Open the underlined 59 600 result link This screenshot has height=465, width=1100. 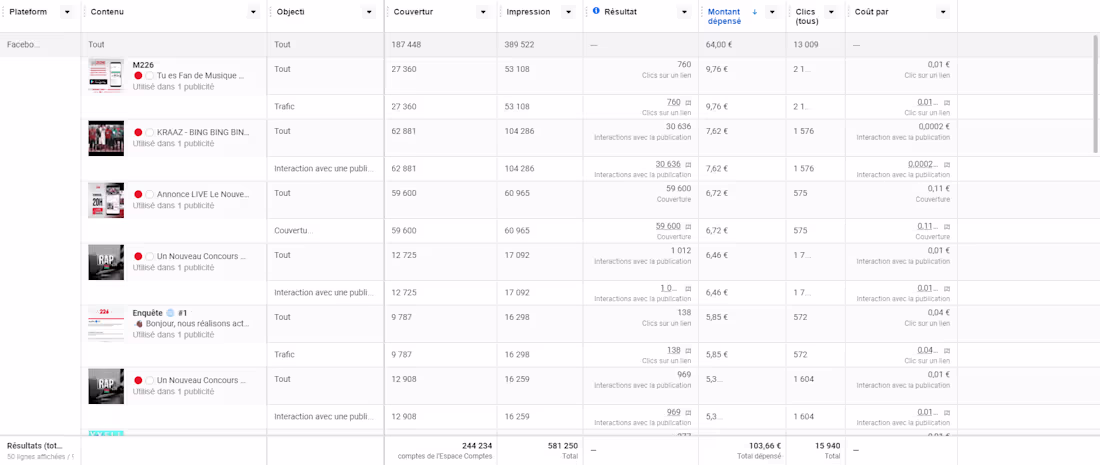pos(668,226)
